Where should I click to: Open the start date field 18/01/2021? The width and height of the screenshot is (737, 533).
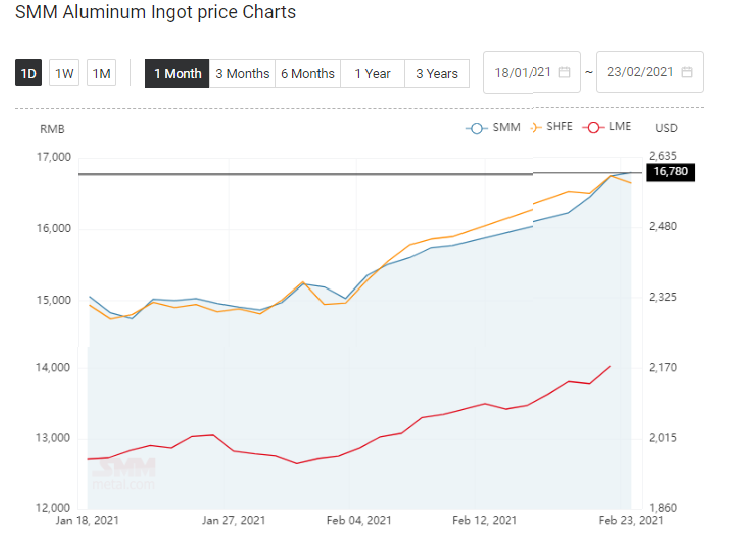[532, 72]
